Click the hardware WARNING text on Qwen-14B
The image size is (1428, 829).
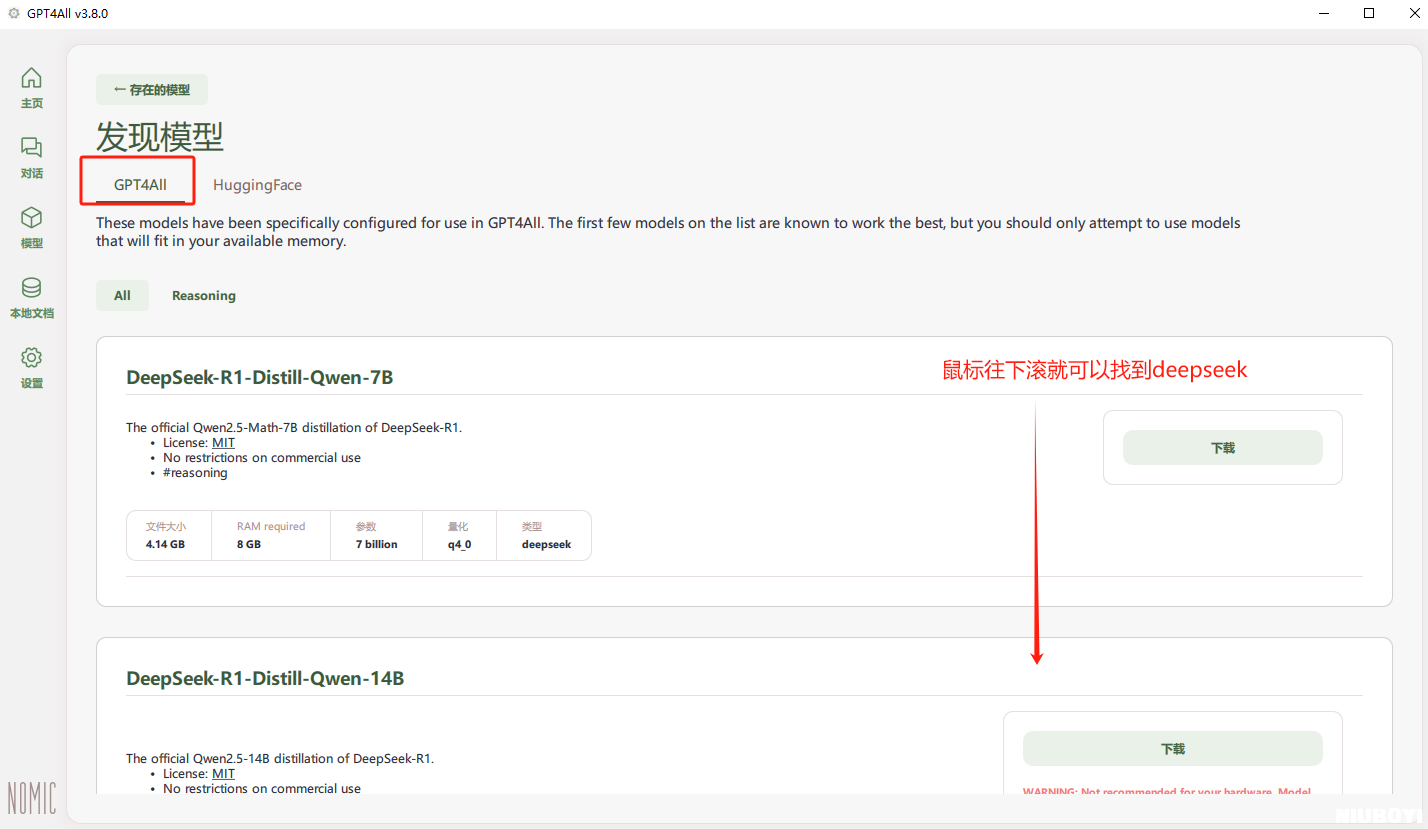(x=1166, y=791)
